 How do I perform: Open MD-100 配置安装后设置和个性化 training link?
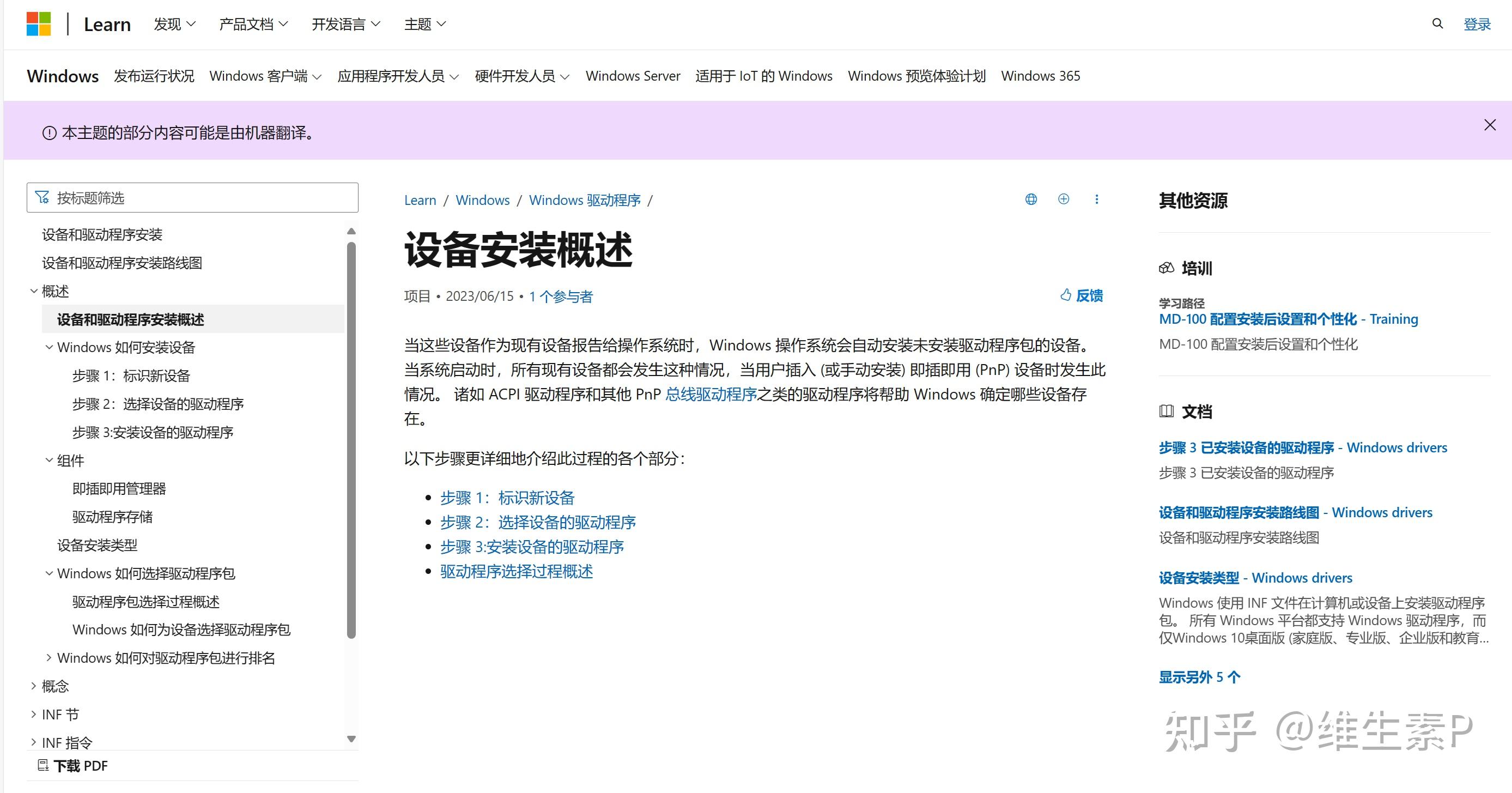[1289, 319]
